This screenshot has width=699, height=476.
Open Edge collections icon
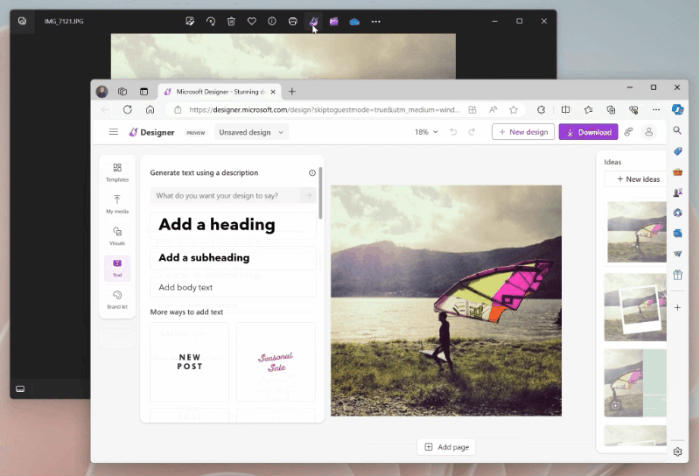611,110
